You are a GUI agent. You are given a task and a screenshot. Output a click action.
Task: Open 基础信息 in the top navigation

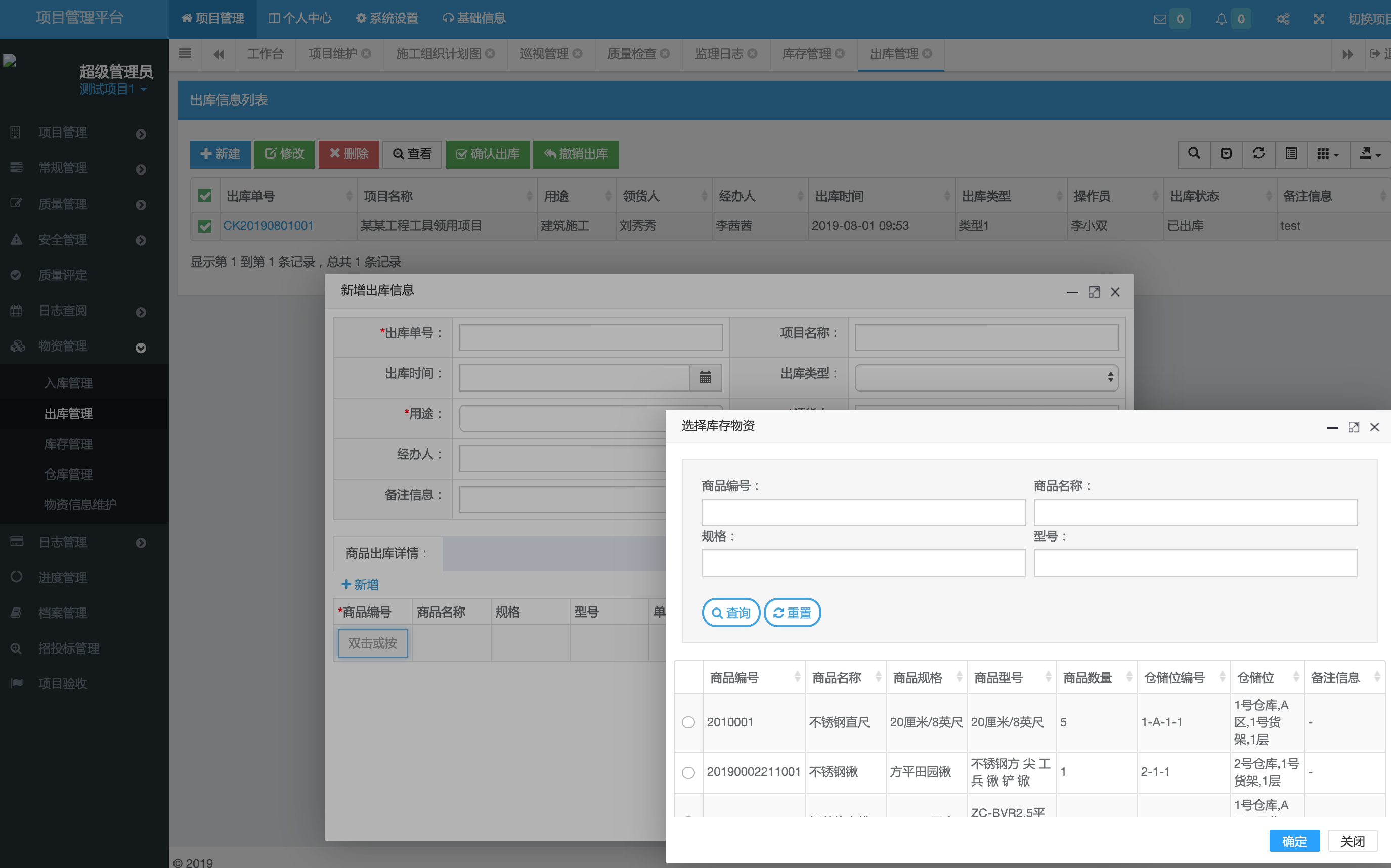tap(474, 18)
